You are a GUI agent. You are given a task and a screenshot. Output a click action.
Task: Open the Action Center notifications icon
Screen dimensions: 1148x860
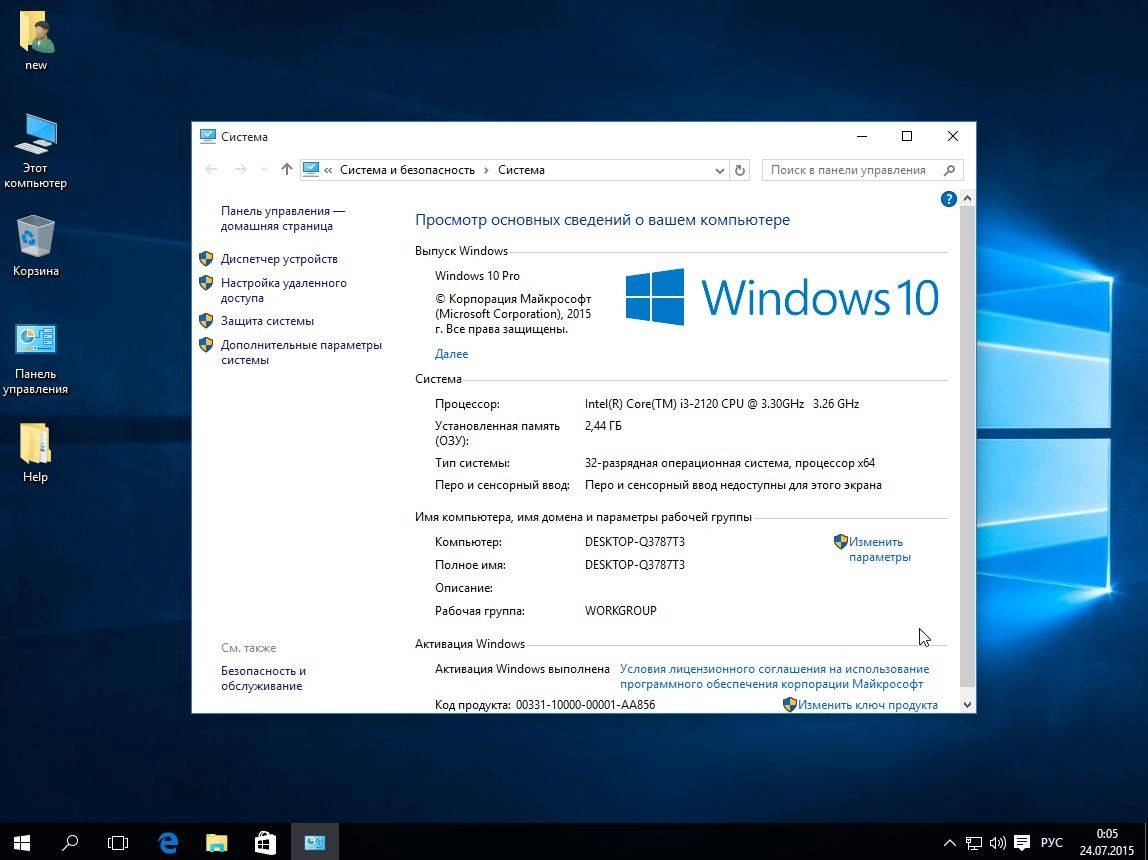[1022, 843]
